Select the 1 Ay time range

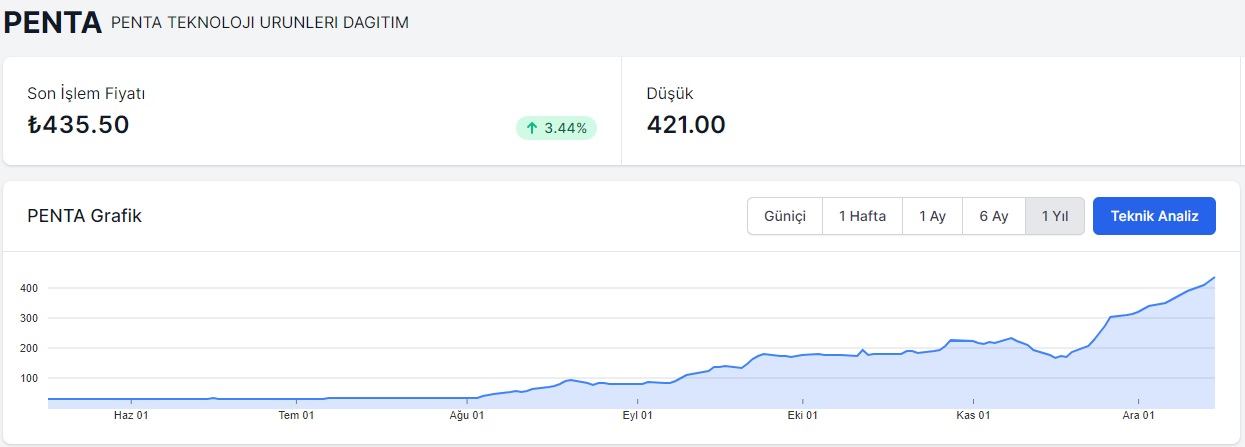[x=932, y=216]
